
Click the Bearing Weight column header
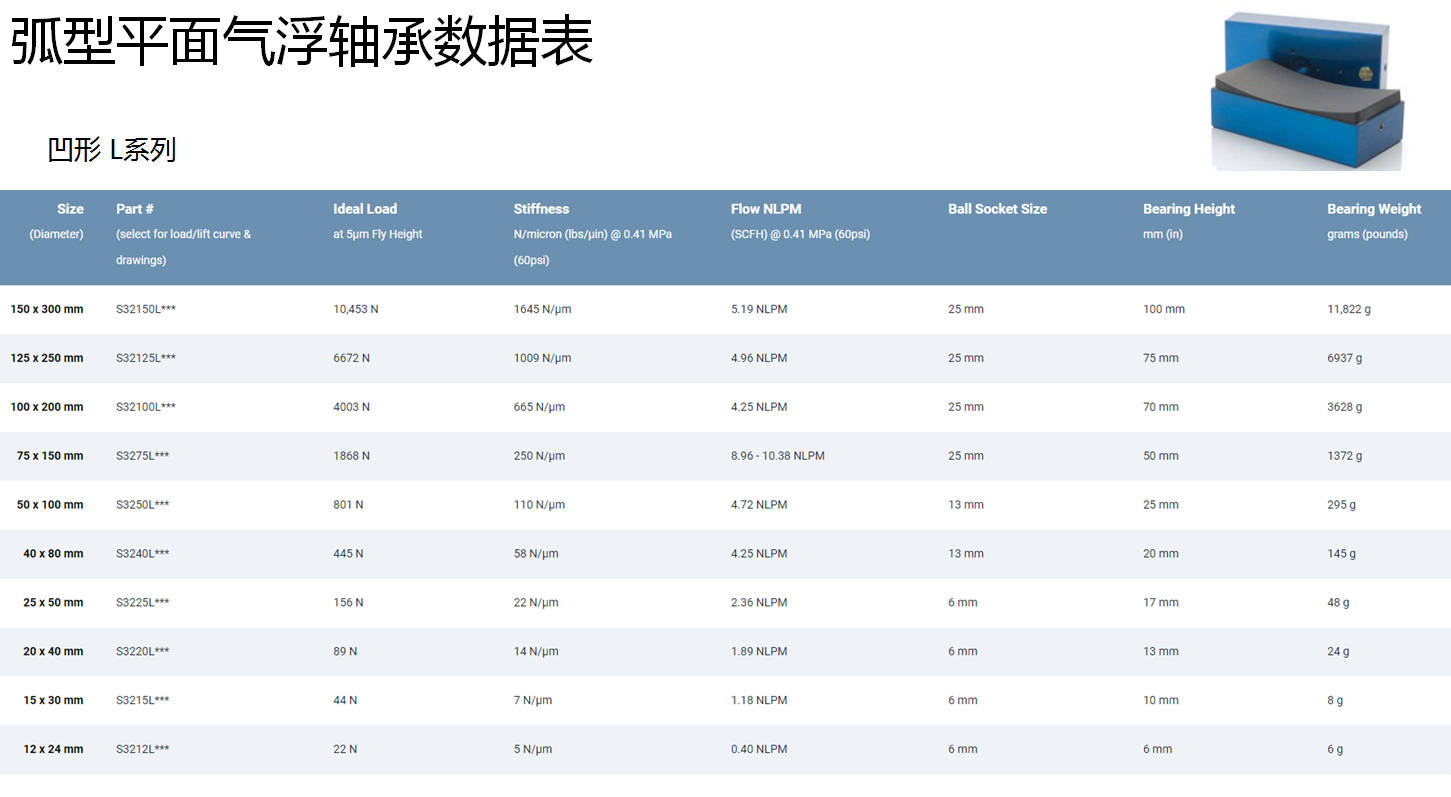click(x=1374, y=209)
